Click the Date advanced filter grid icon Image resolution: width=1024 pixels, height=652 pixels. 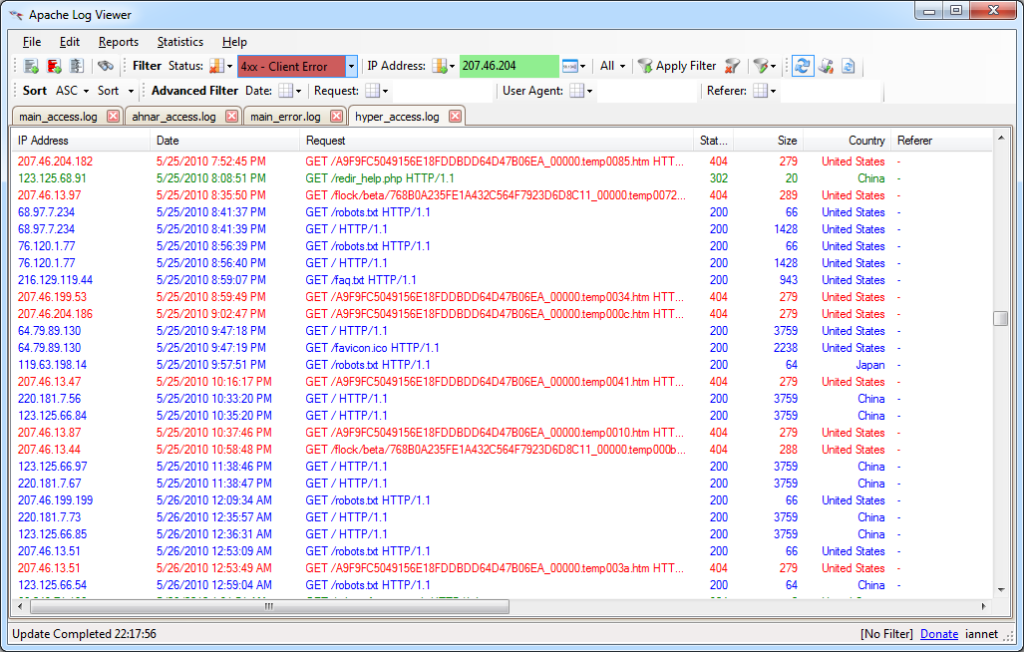(285, 91)
